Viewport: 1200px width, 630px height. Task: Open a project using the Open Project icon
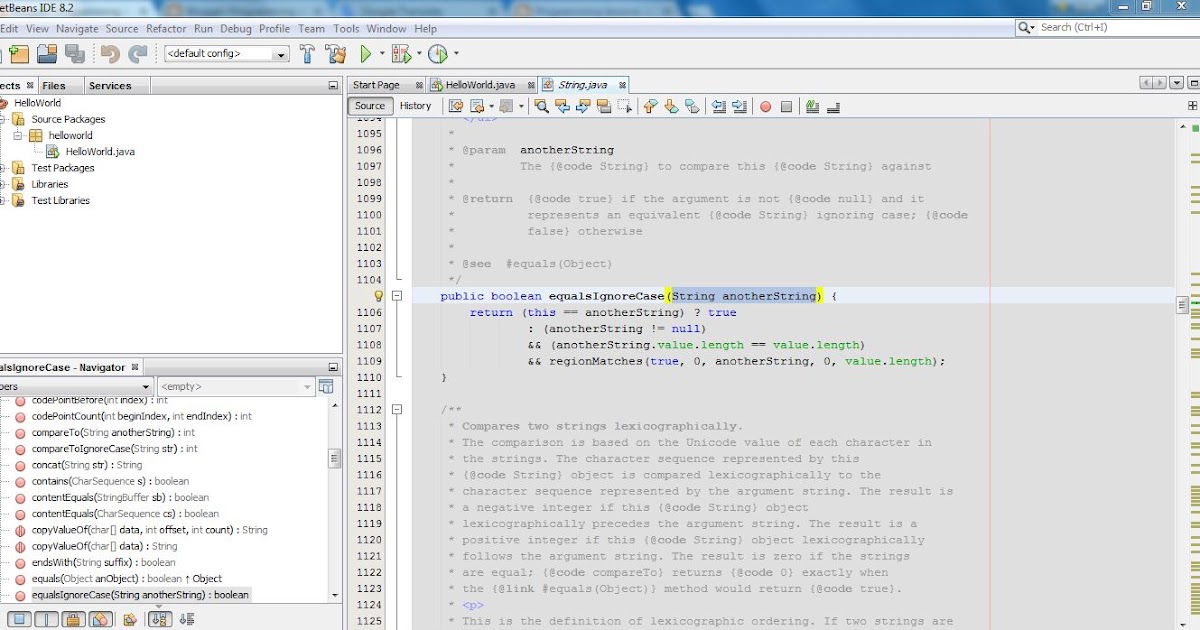(x=47, y=53)
